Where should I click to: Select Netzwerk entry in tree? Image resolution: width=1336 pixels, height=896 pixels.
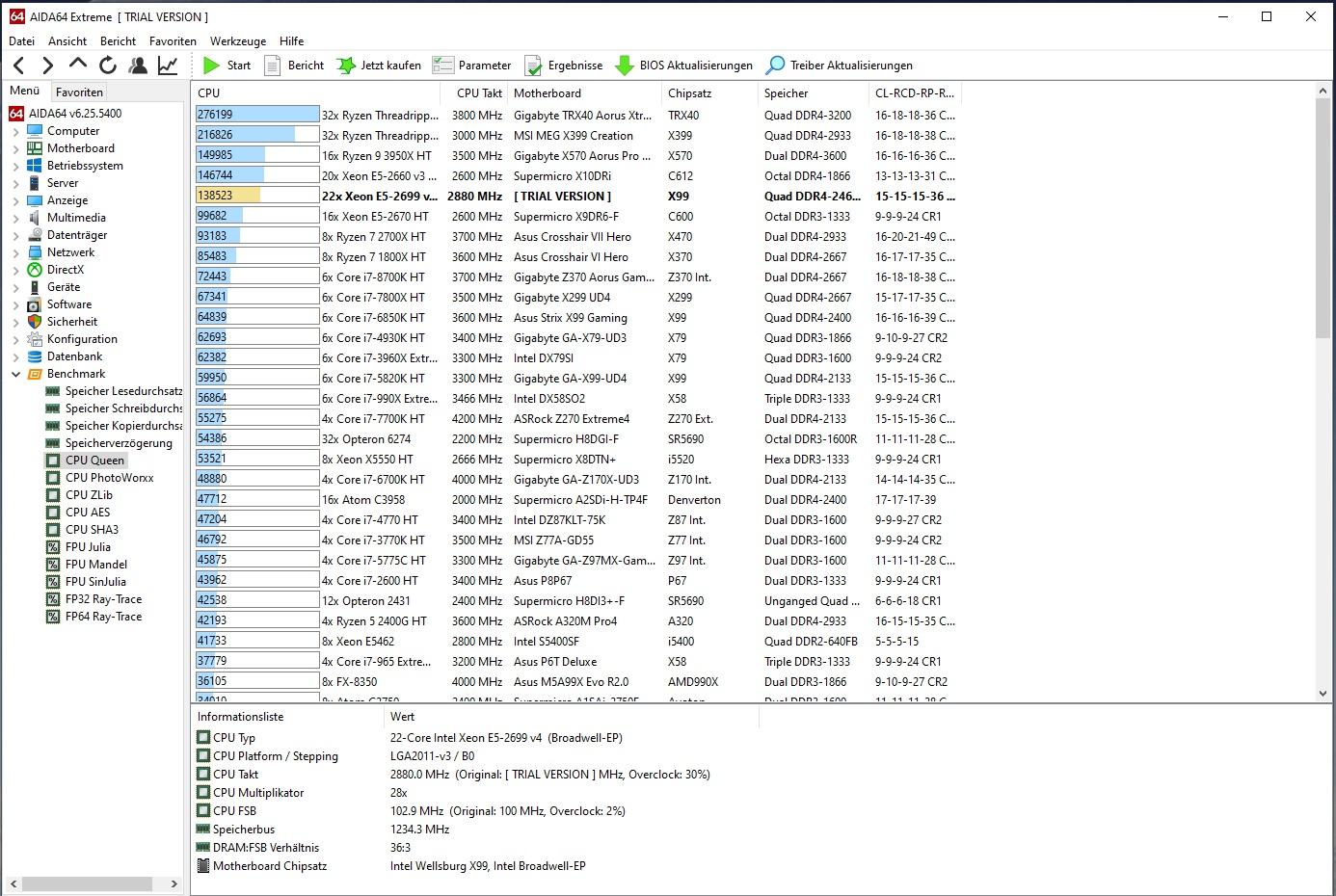[x=70, y=252]
